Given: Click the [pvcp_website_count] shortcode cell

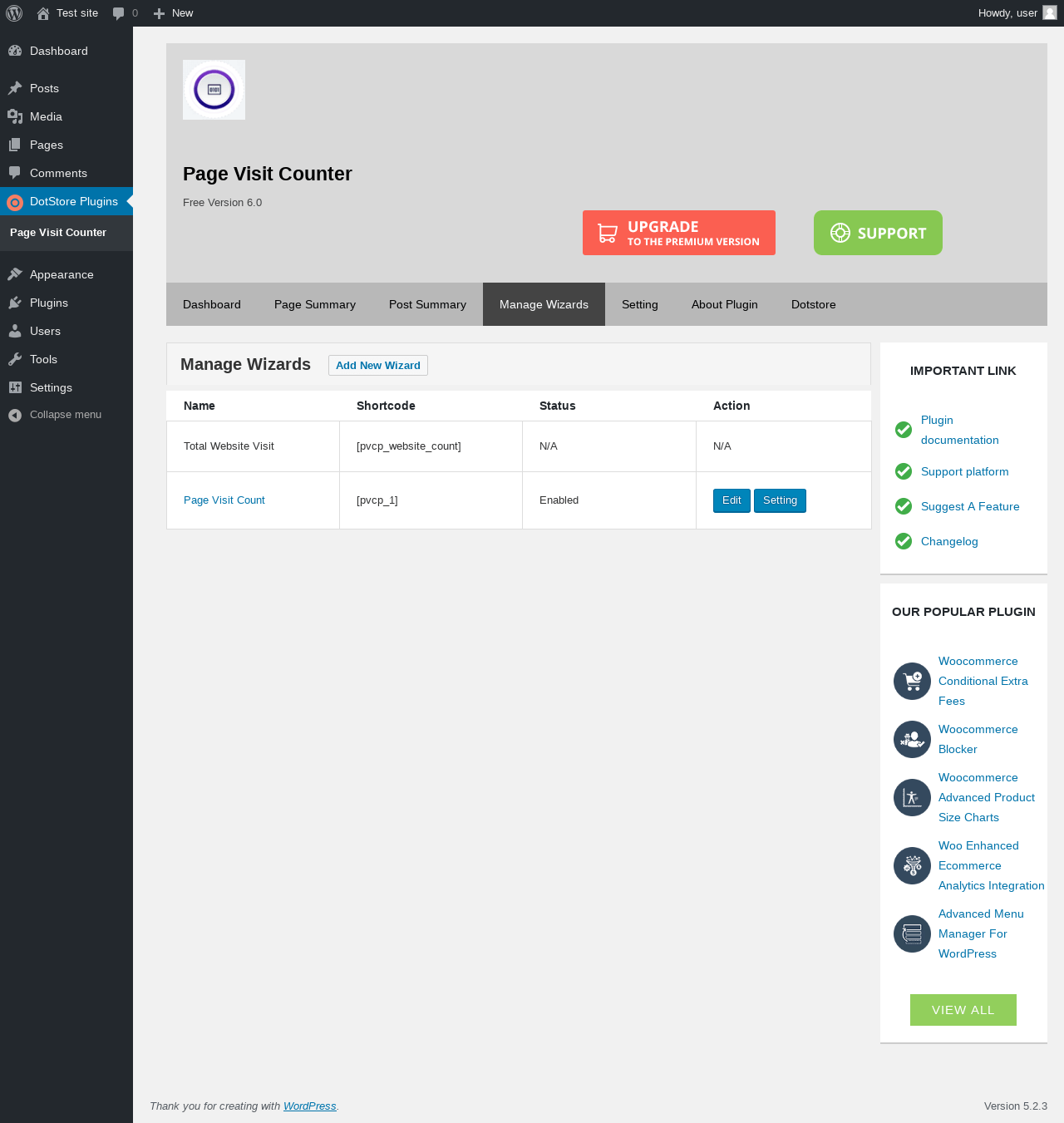Looking at the screenshot, I should (x=431, y=446).
